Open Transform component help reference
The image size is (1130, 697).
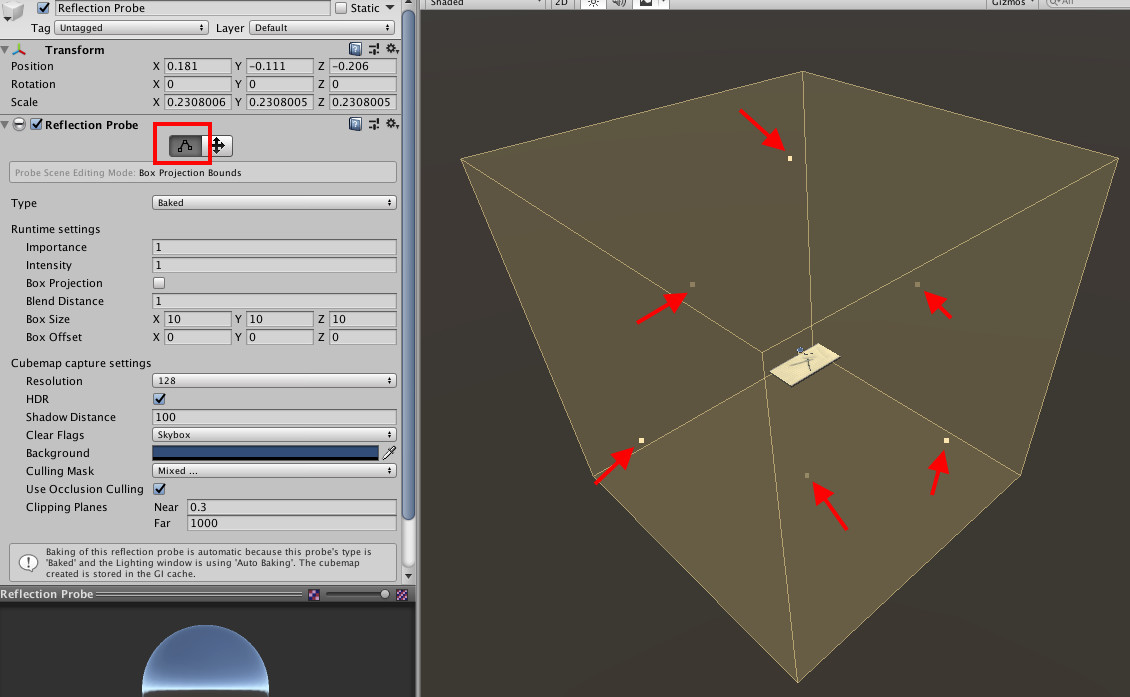[355, 49]
